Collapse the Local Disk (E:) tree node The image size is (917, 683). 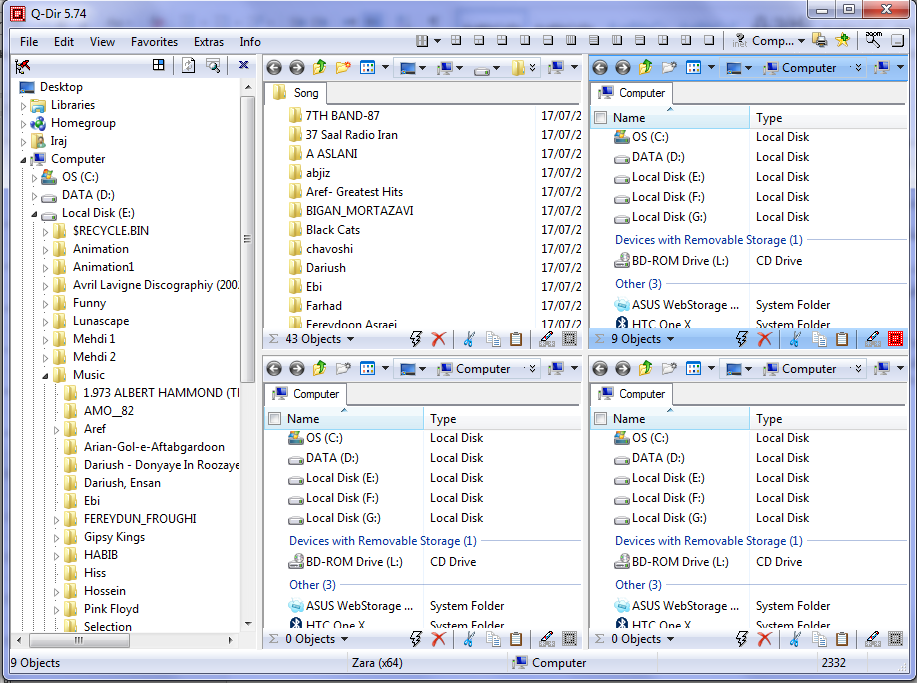tap(35, 214)
